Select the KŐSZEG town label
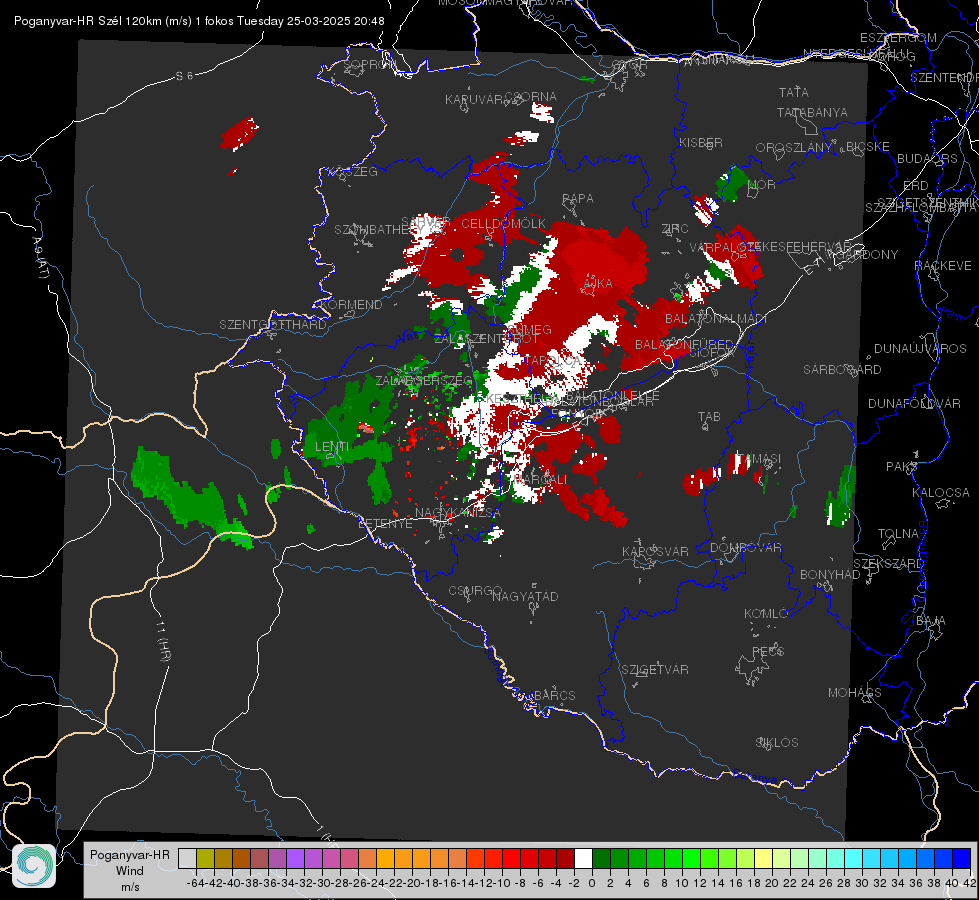Image resolution: width=979 pixels, height=900 pixels. [354, 172]
